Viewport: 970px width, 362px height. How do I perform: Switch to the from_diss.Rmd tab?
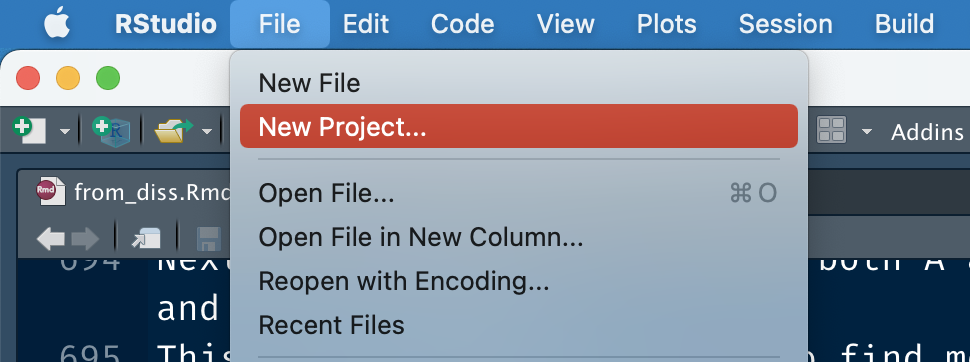(x=133, y=192)
